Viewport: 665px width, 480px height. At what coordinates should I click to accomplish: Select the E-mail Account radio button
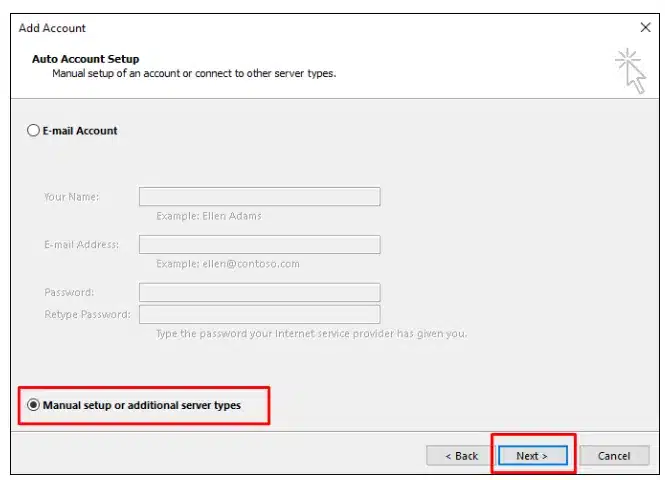[34, 130]
